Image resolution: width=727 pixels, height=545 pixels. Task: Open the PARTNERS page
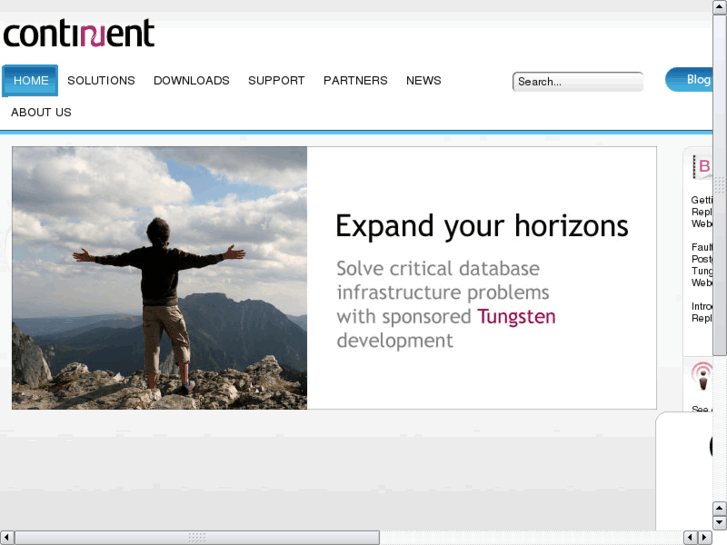356,81
